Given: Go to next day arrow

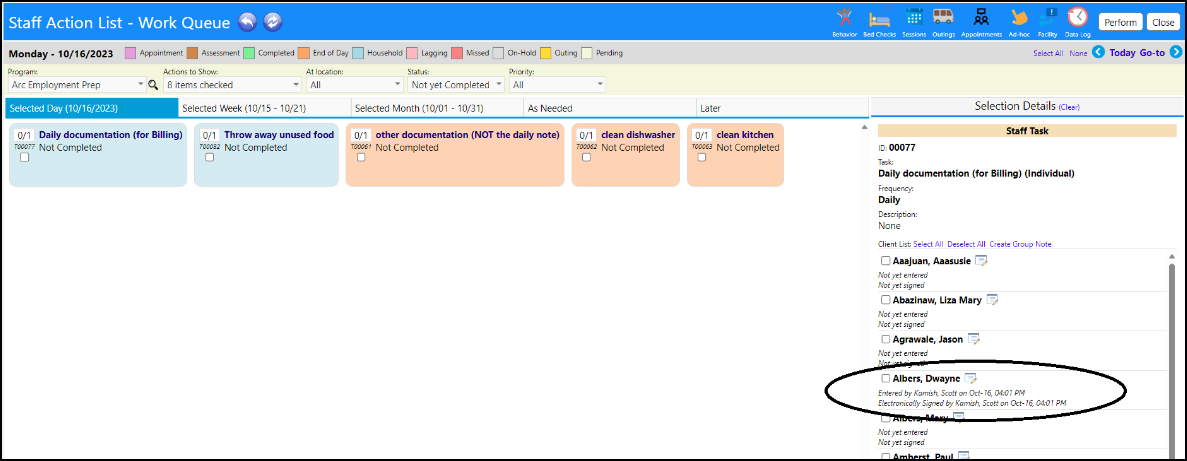Looking at the screenshot, I should point(1176,52).
